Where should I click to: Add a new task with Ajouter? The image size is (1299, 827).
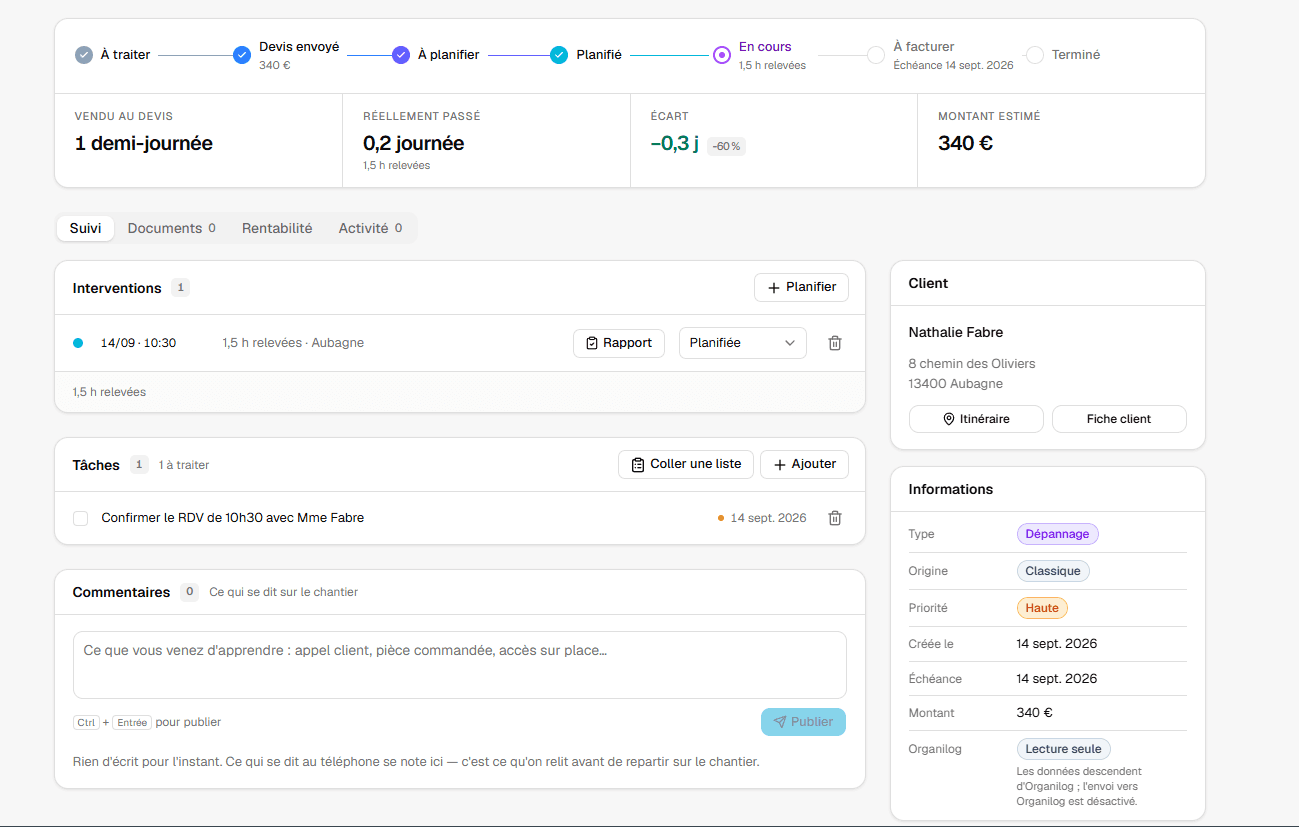804,464
